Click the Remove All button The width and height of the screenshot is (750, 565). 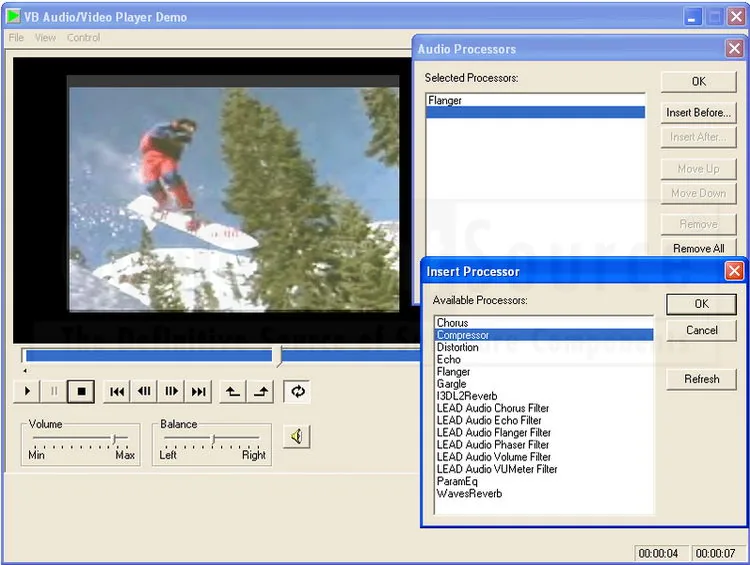pyautogui.click(x=698, y=248)
